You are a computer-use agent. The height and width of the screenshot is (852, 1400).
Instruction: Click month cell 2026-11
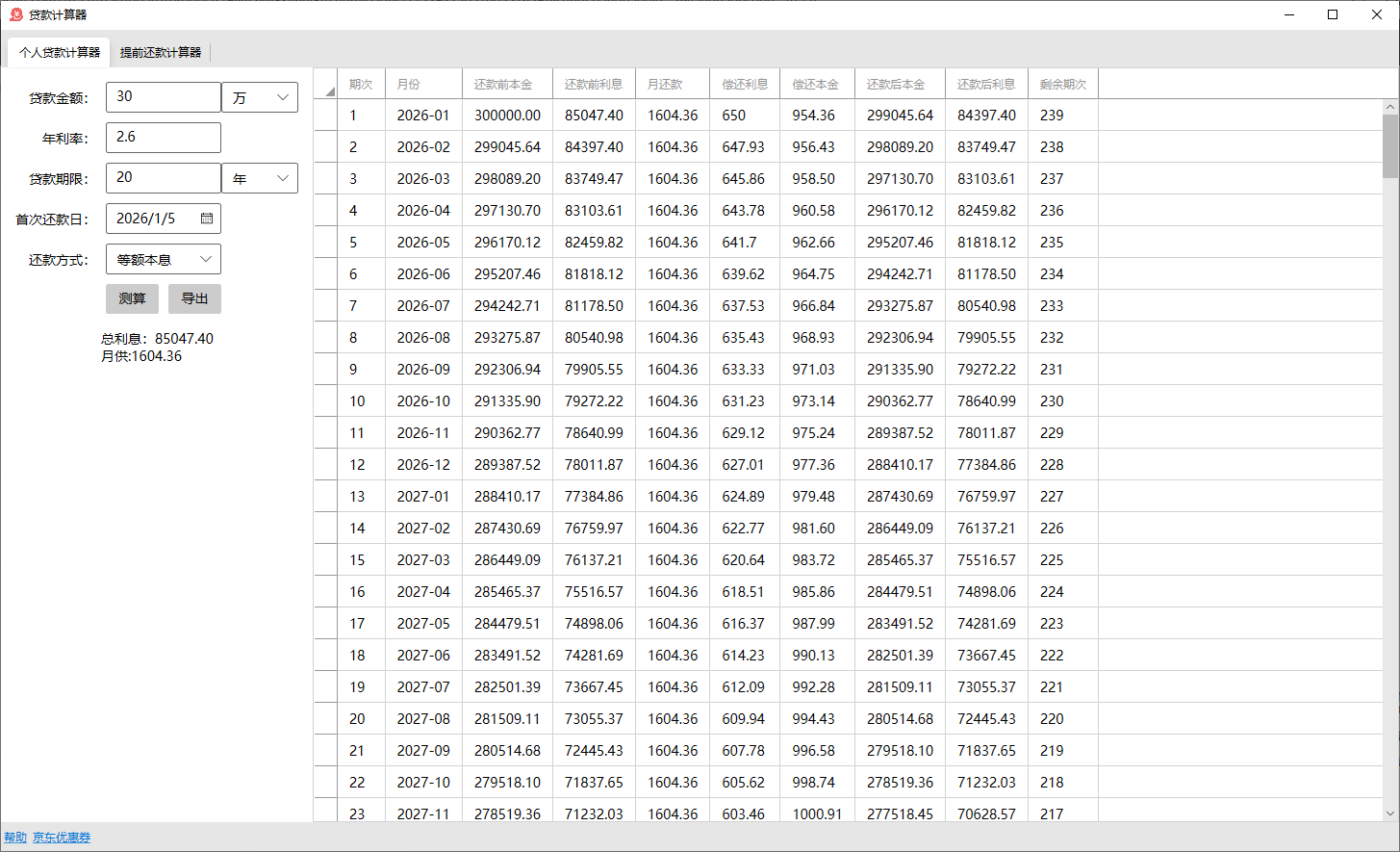click(423, 432)
